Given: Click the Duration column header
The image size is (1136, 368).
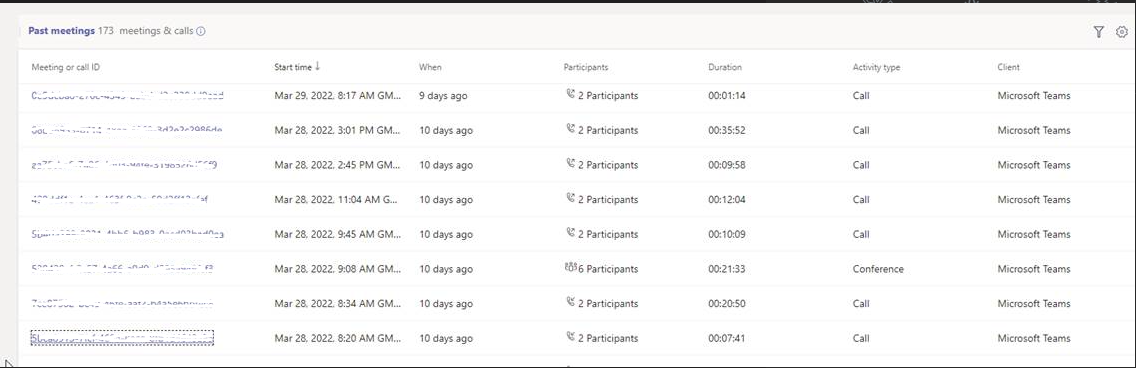Looking at the screenshot, I should pyautogui.click(x=724, y=67).
